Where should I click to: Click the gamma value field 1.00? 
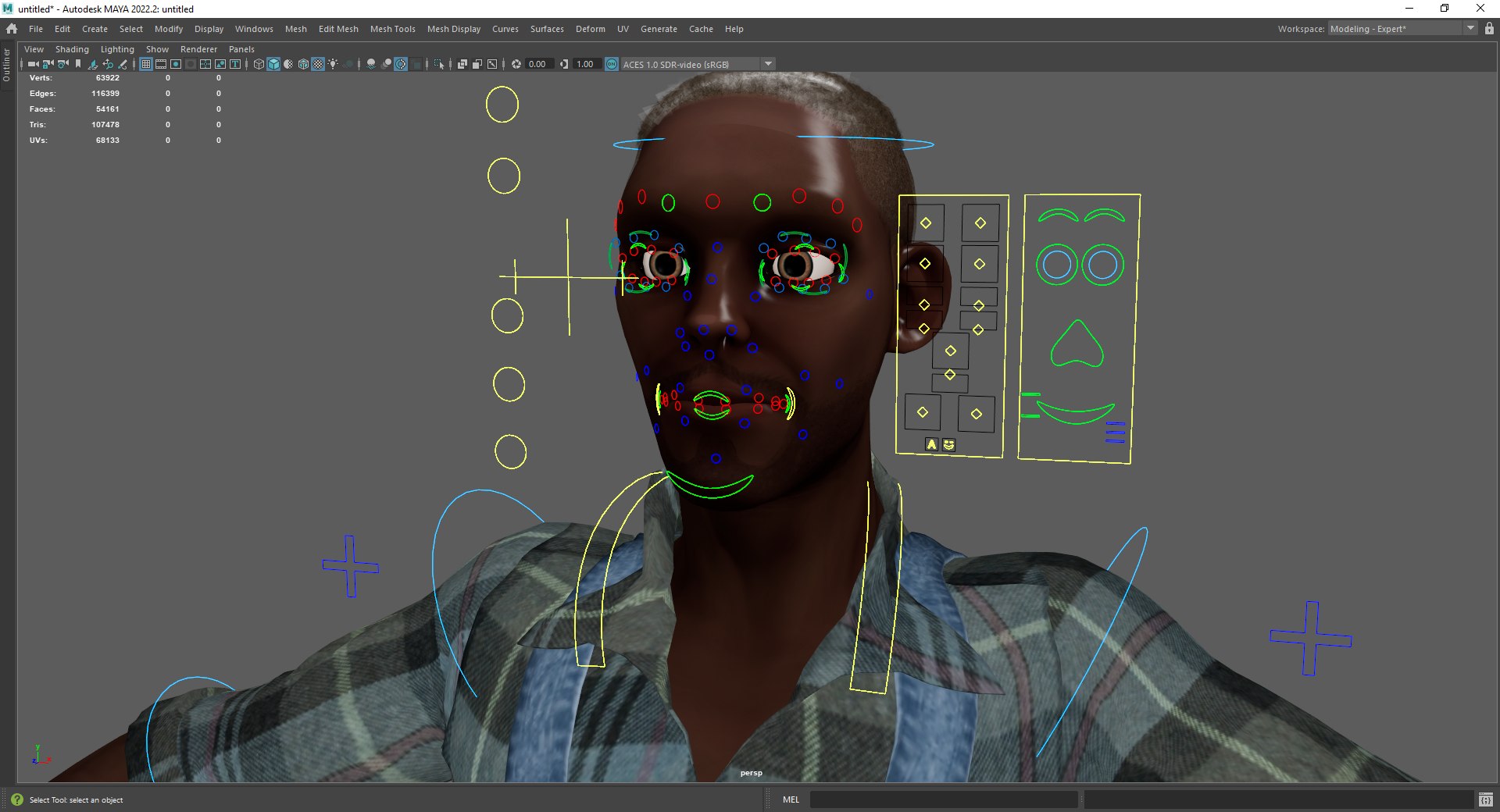point(587,64)
